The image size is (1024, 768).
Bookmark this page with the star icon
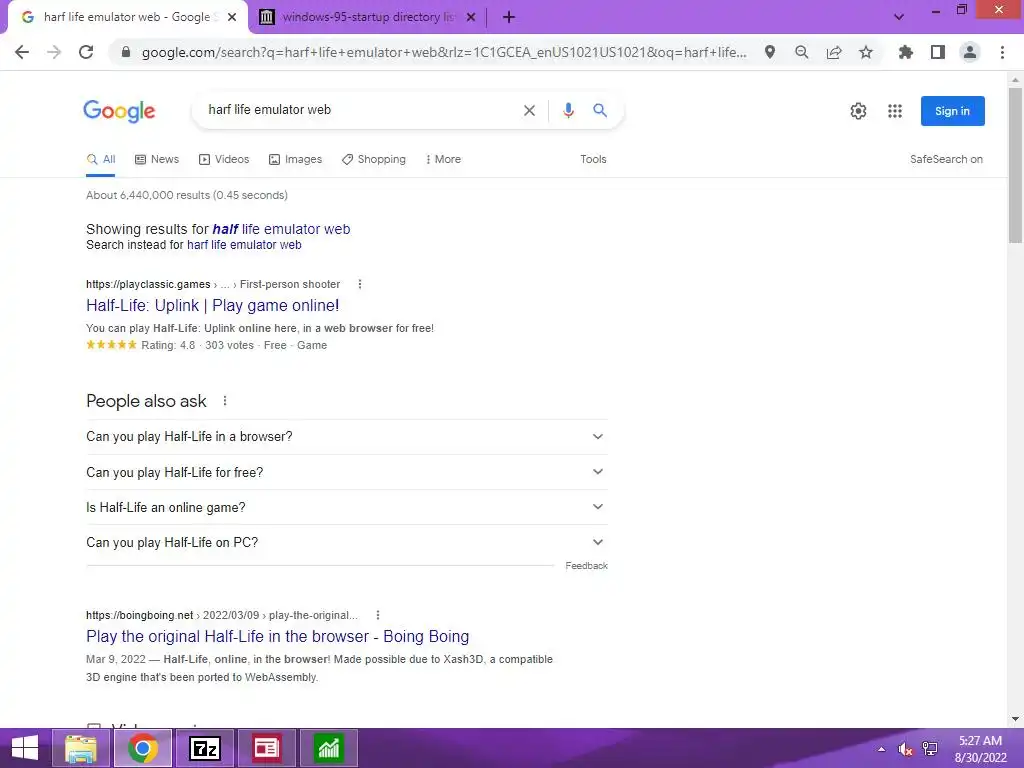pyautogui.click(x=866, y=52)
